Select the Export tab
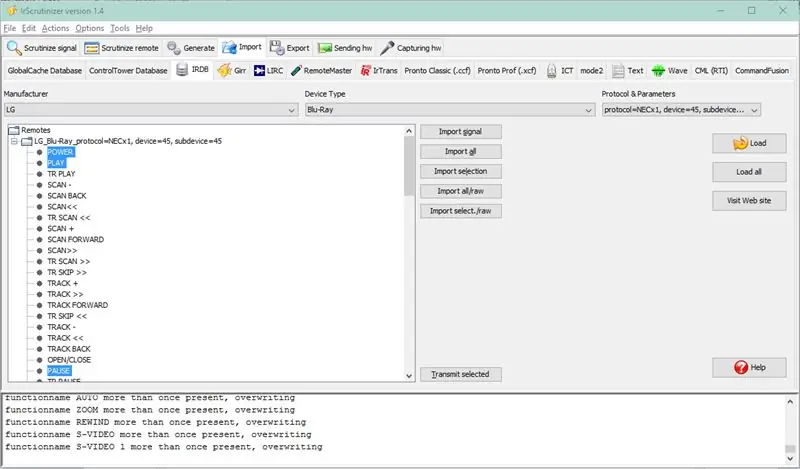800x469 pixels. click(290, 48)
